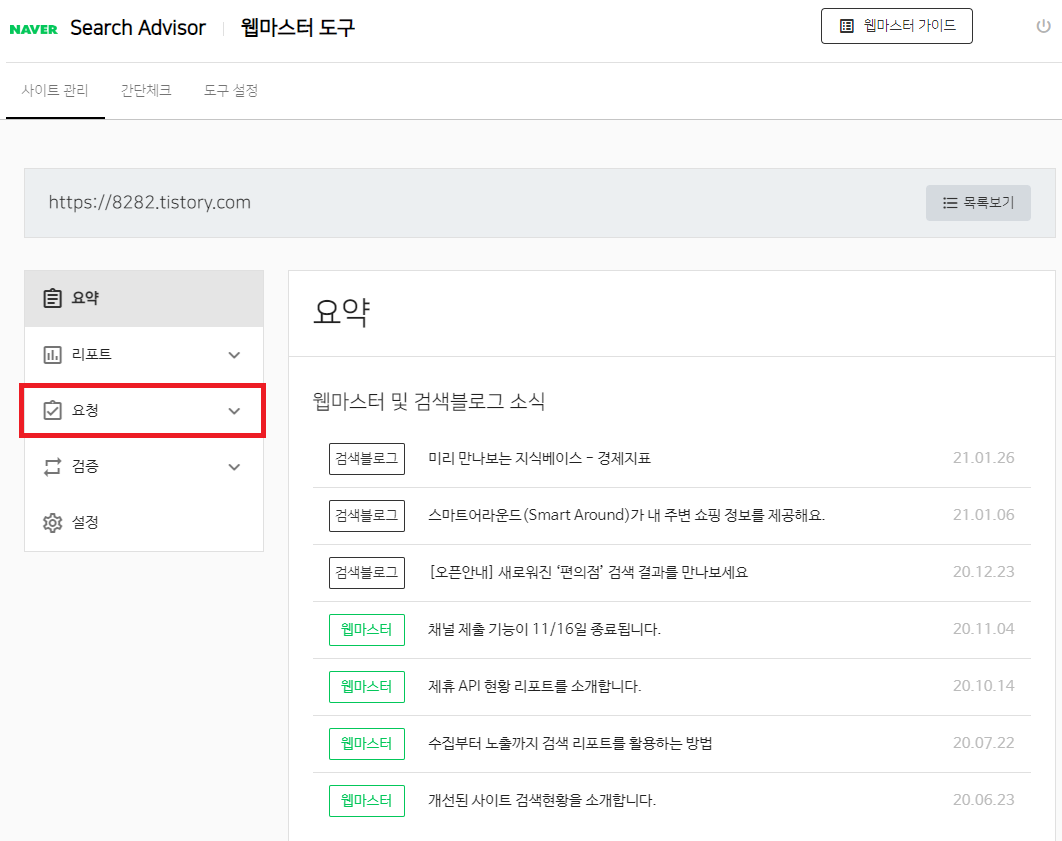The image size is (1062, 841).
Task: Click the 목록보기 button
Action: 978,202
